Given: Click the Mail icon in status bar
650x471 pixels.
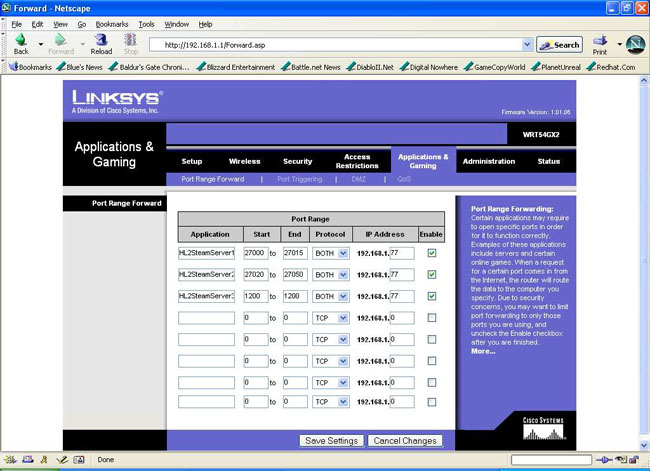Looking at the screenshot, I should (28, 459).
